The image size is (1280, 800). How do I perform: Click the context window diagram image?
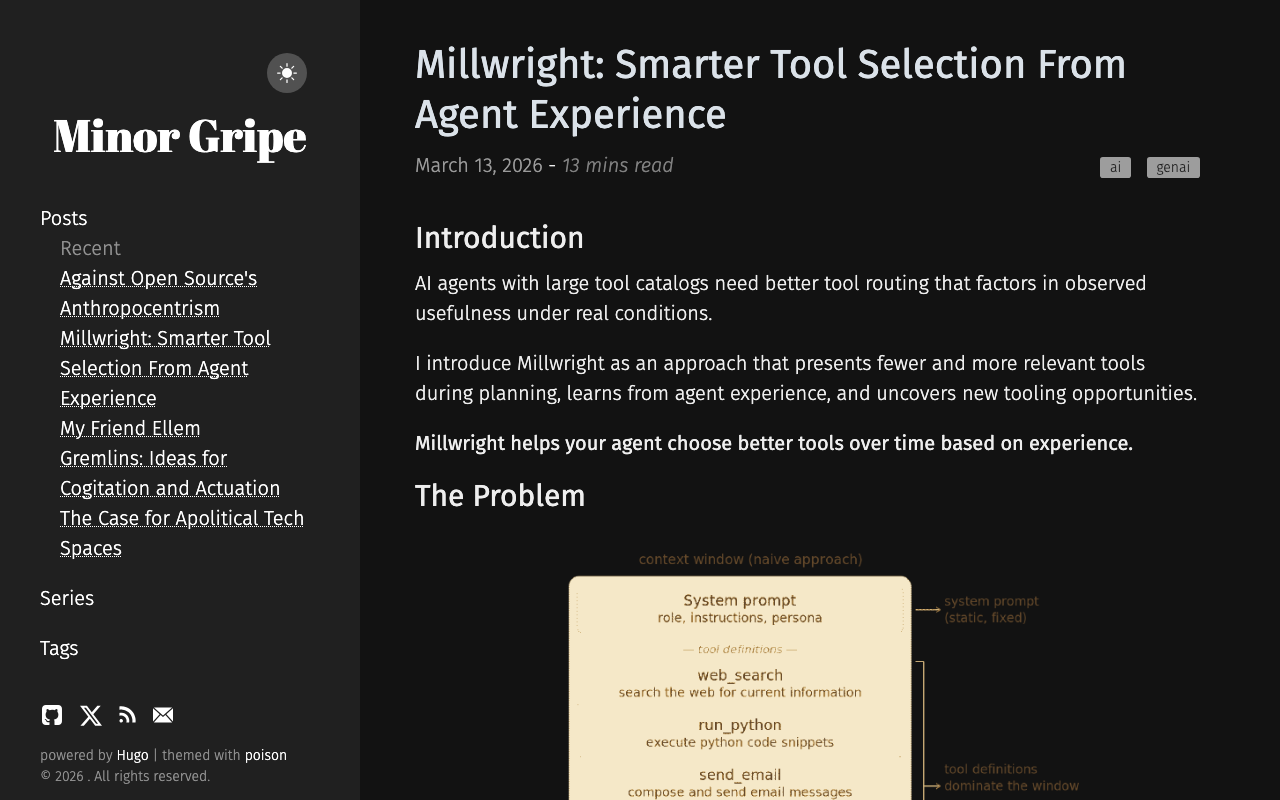(x=740, y=680)
